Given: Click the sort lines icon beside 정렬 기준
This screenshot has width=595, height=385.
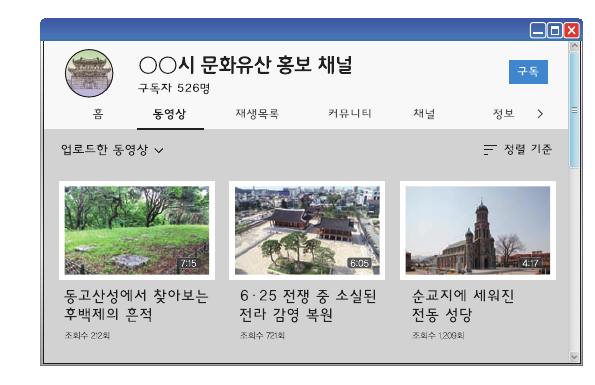Looking at the screenshot, I should click(x=490, y=150).
